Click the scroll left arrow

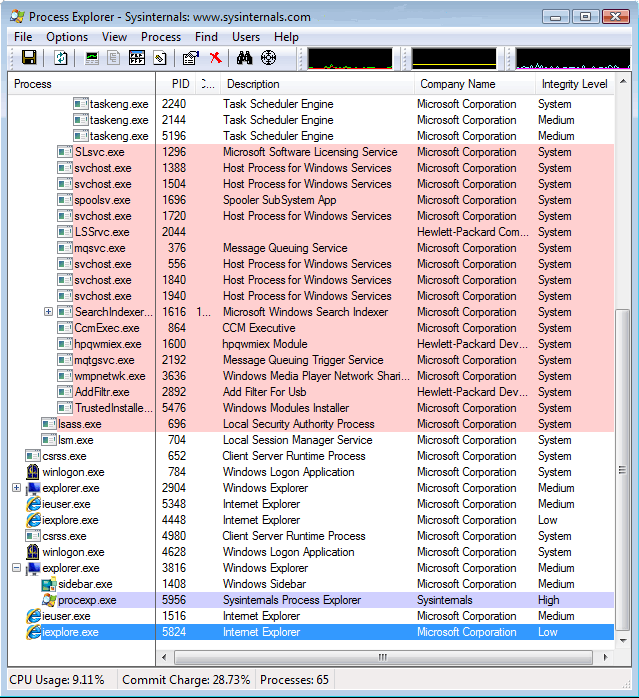(x=164, y=657)
